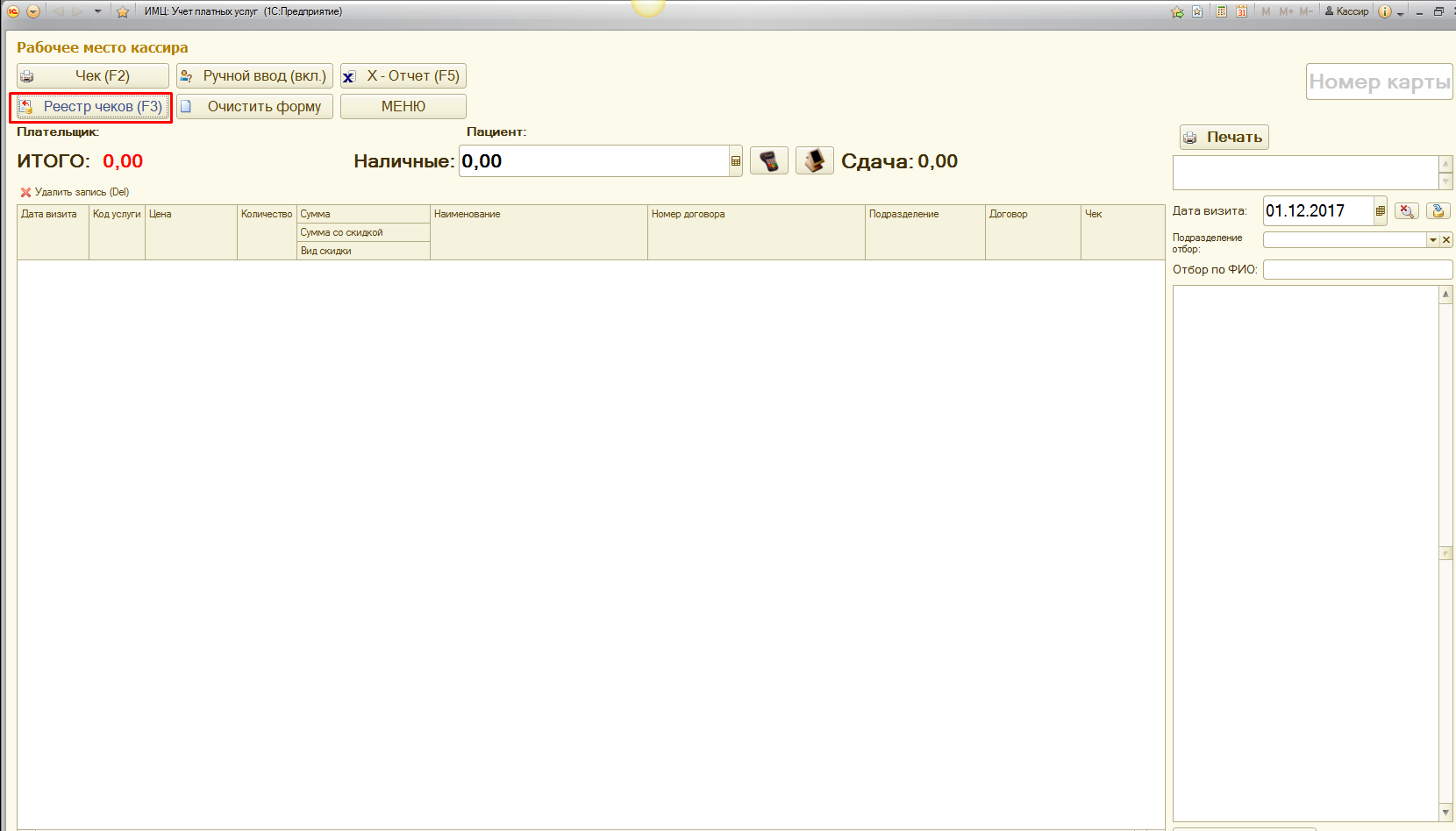Open the main menu round arrow button
This screenshot has width=1456, height=831.
33,11
